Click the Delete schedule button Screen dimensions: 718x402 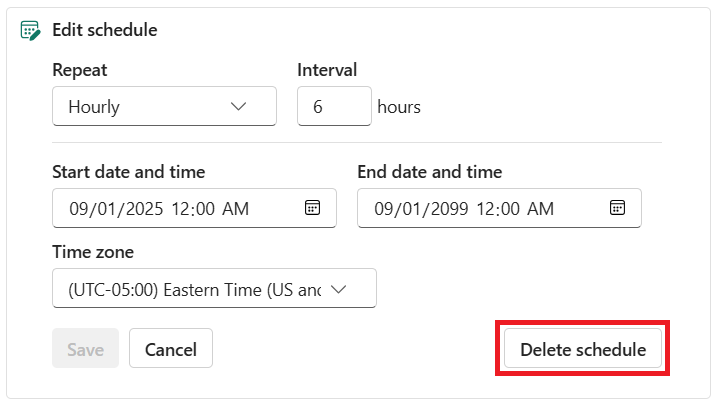[582, 349]
